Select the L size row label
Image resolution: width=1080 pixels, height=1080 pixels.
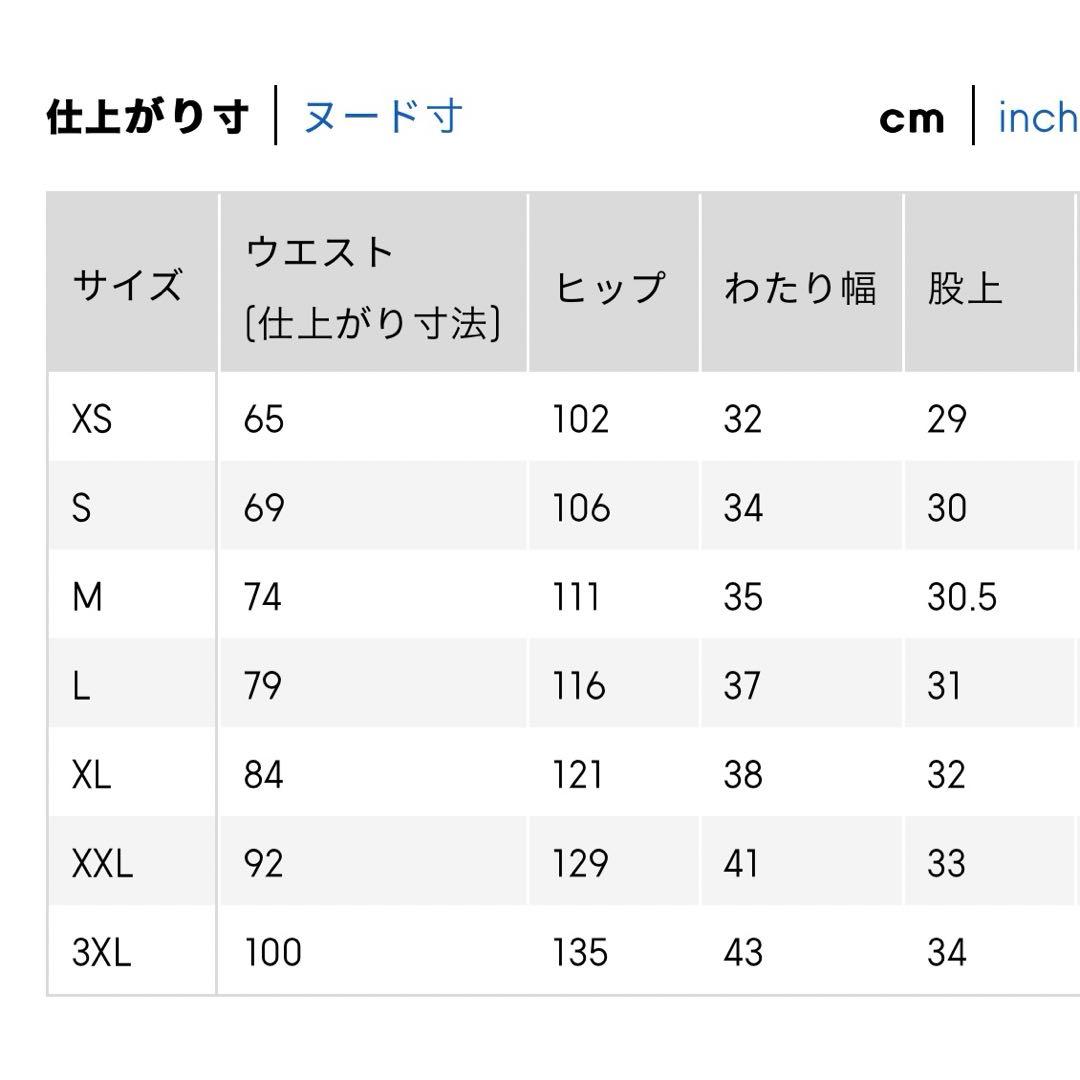point(81,686)
